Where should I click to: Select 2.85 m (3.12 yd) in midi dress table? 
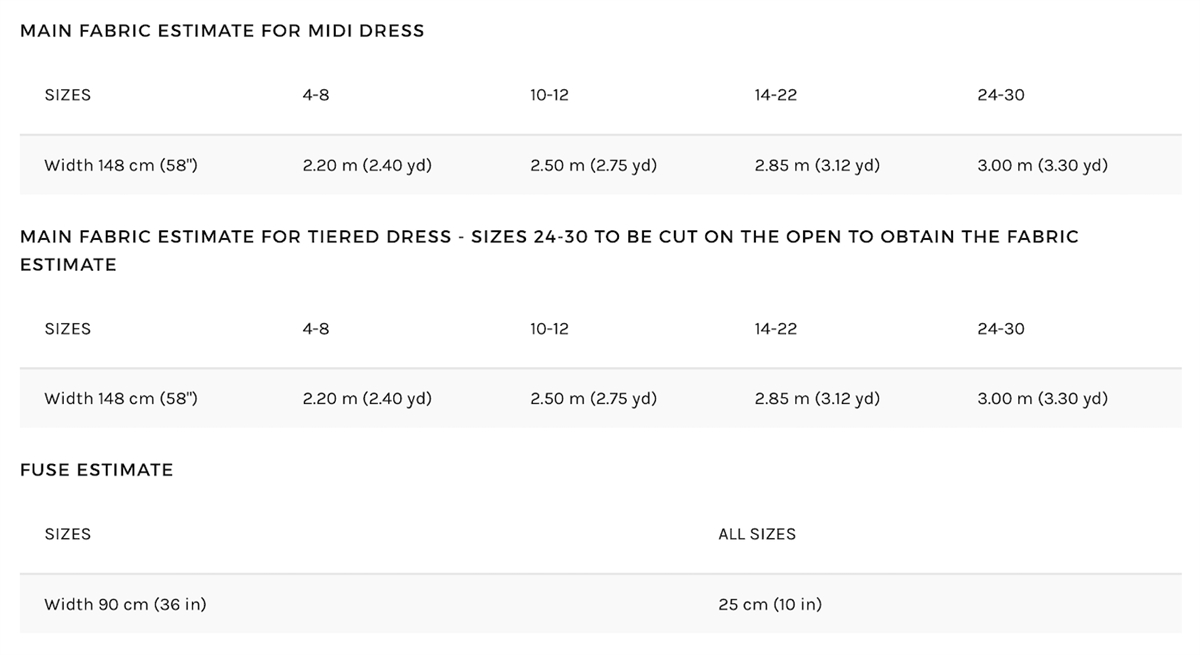[817, 165]
